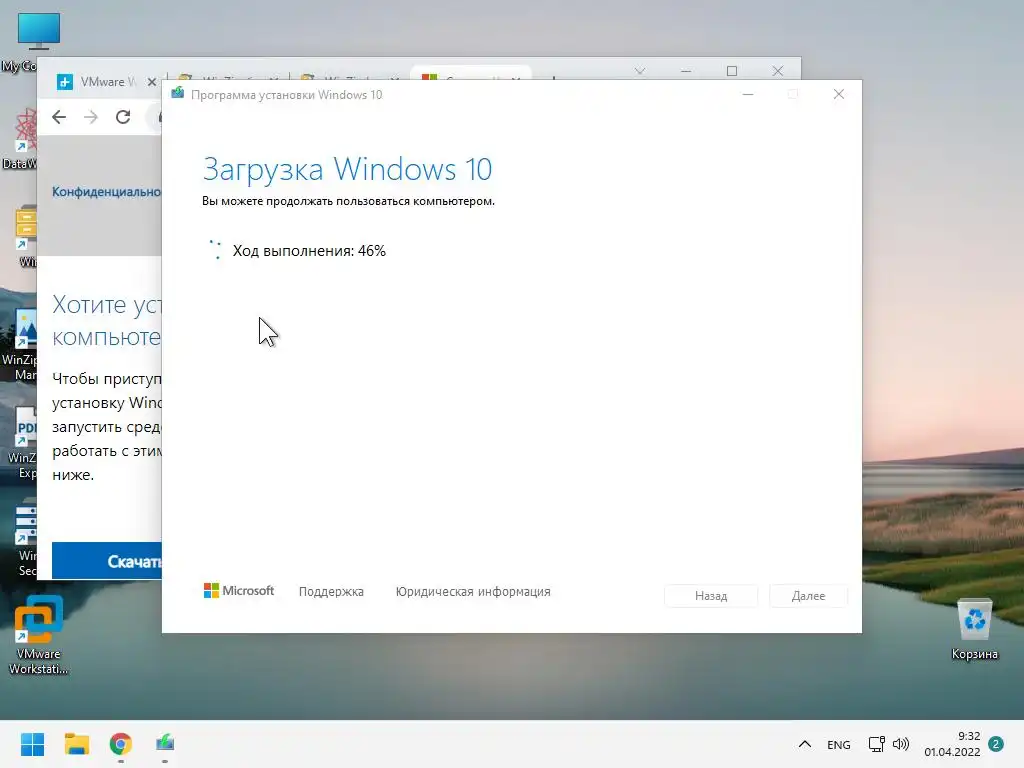The height and width of the screenshot is (768, 1024).
Task: Open Chrome's tab search chevron
Action: tap(640, 71)
